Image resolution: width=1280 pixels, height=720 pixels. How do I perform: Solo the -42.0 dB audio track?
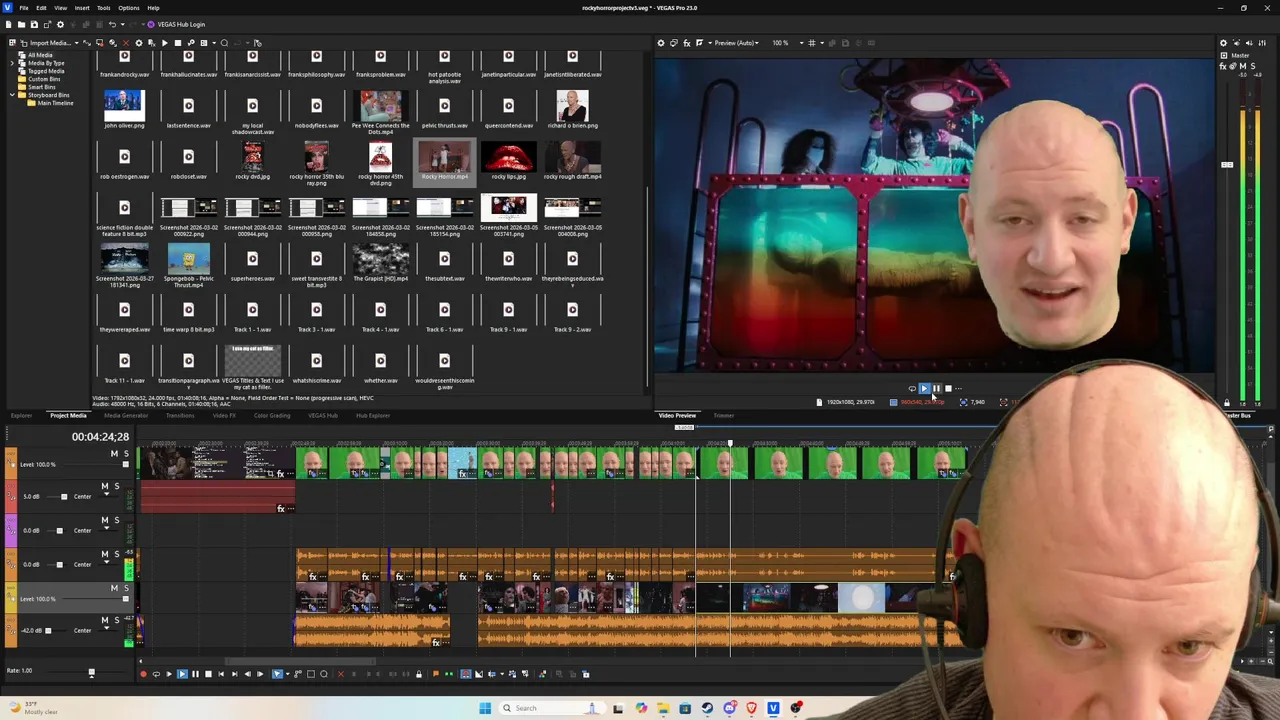(x=116, y=621)
